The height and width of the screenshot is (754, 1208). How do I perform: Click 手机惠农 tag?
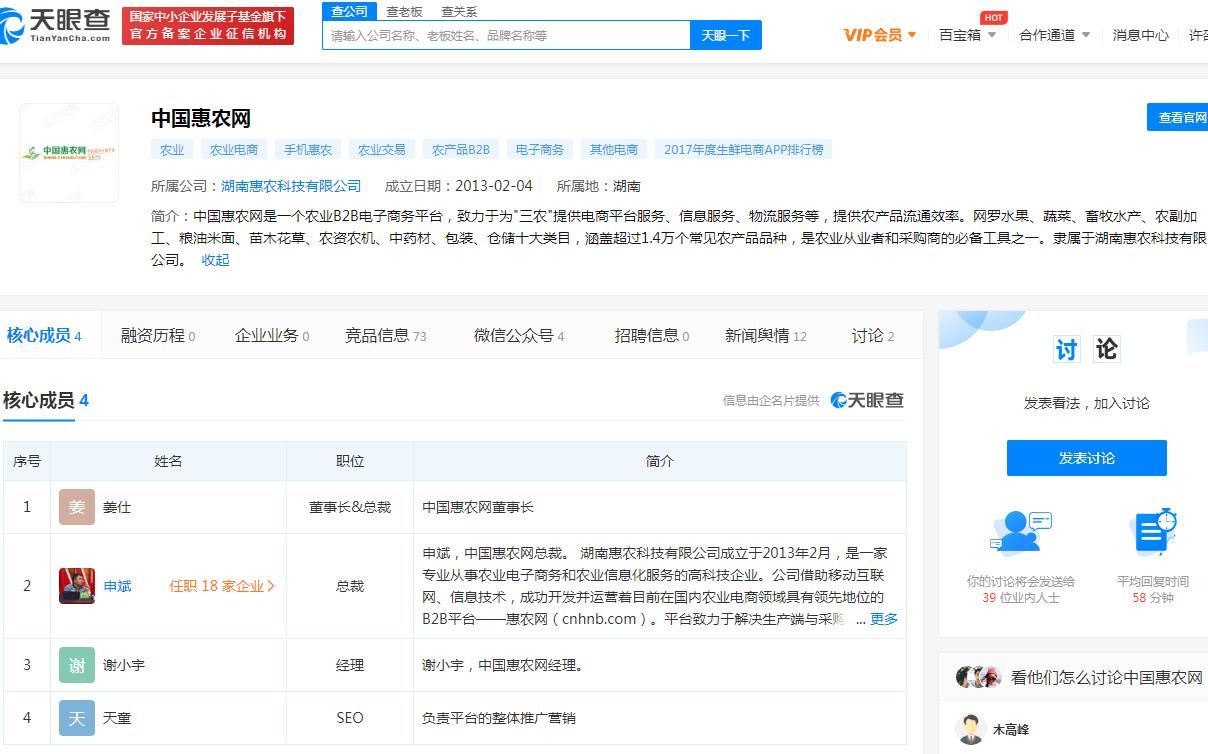[308, 150]
